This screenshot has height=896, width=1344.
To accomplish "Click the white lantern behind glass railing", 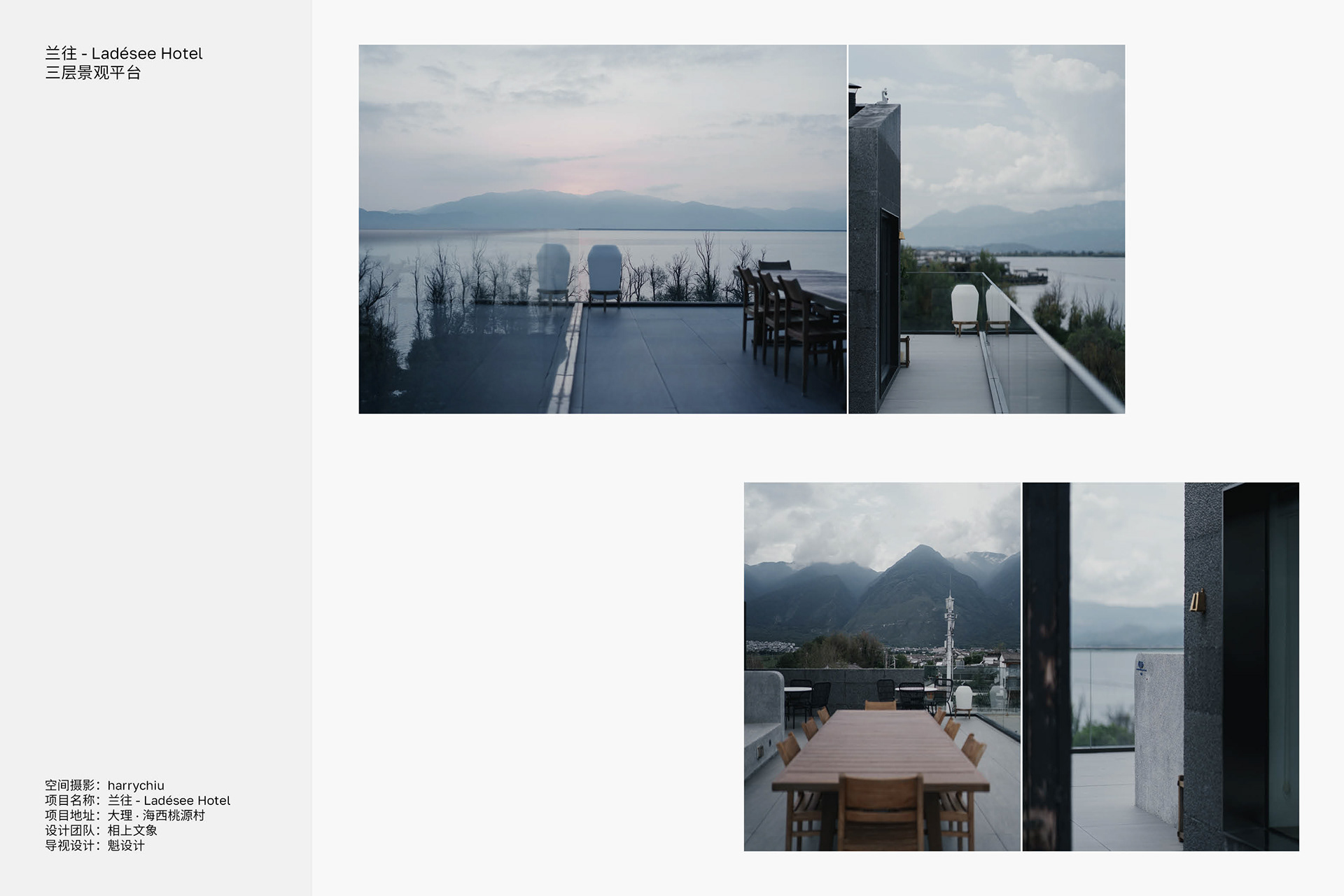I will pyautogui.click(x=965, y=308).
